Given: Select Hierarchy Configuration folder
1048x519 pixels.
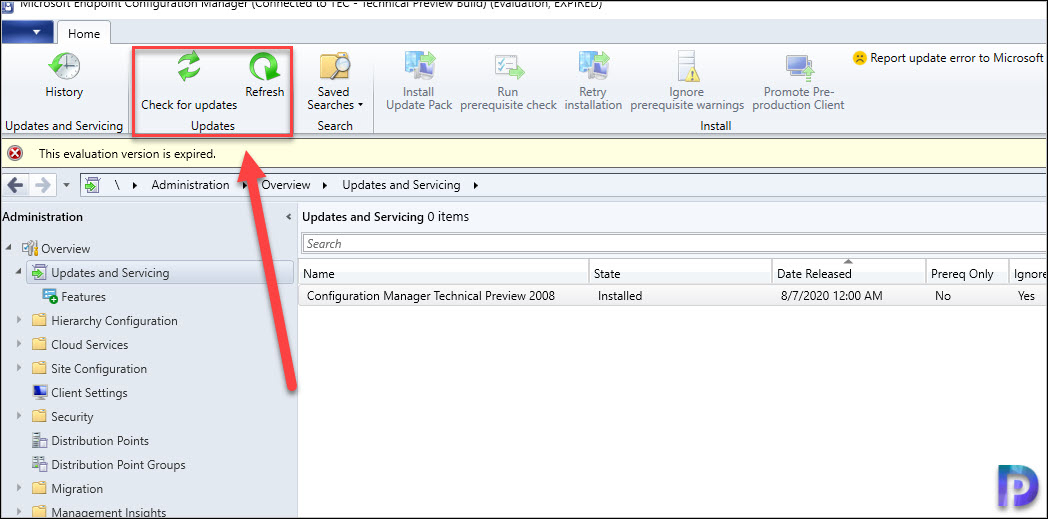Looking at the screenshot, I should coord(114,321).
